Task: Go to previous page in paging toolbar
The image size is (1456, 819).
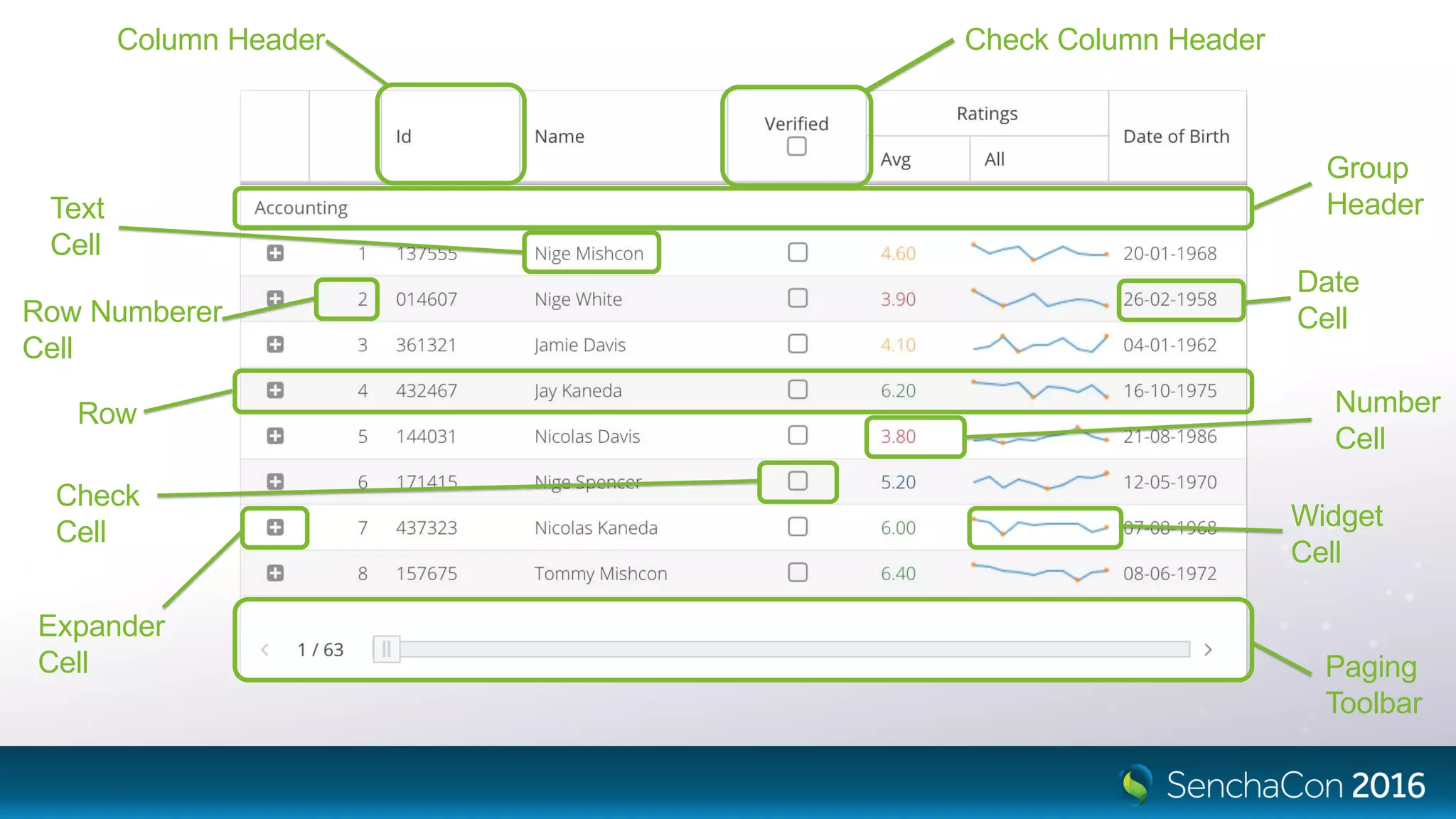Action: (264, 650)
